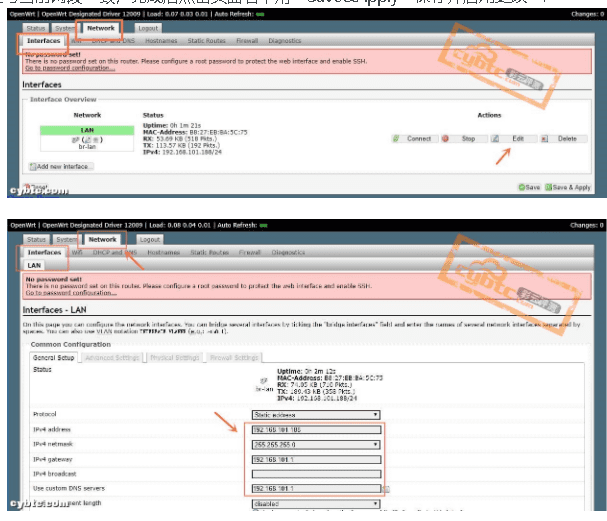Open the IPv4 netmask dropdown

[x=316, y=445]
